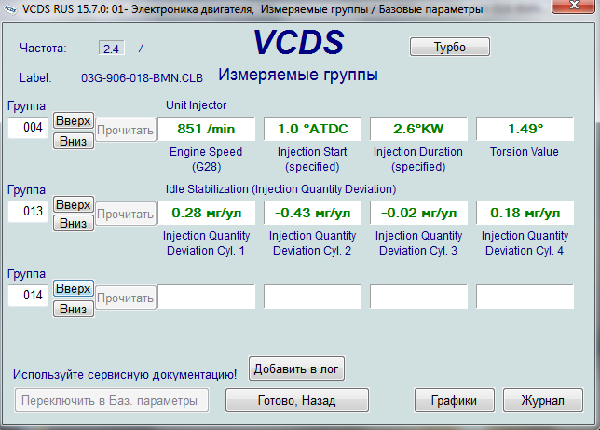Click the -0.43 мг/уп Cyl. 2 deviation value

[313, 212]
